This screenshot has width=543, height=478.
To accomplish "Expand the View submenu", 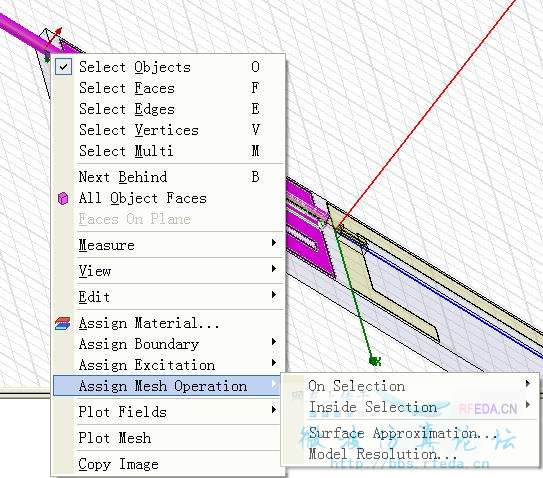I will coord(169,271).
